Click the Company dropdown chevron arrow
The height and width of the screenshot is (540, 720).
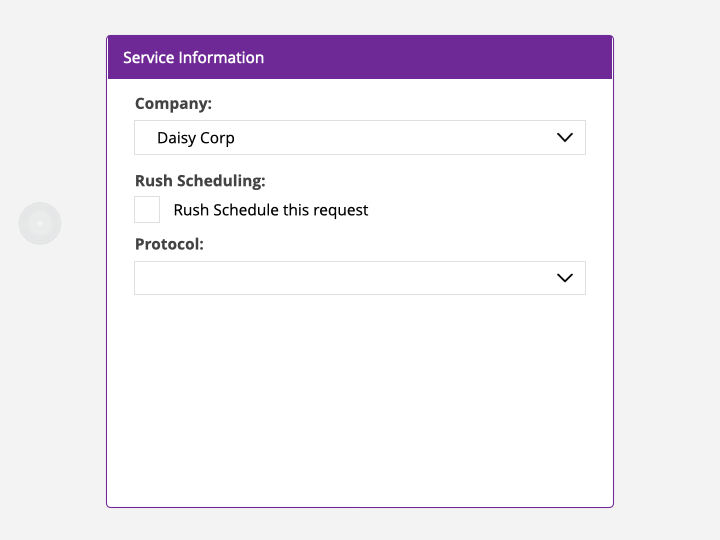tap(565, 138)
